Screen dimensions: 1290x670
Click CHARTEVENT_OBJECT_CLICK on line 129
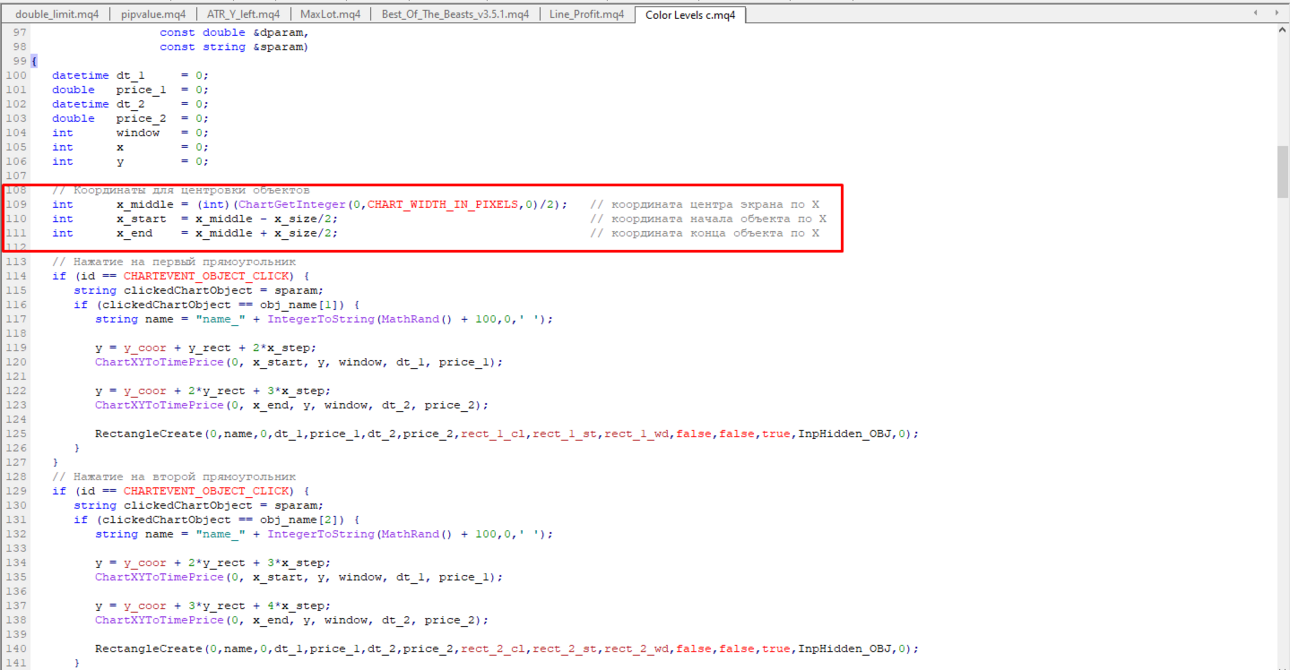tap(206, 491)
